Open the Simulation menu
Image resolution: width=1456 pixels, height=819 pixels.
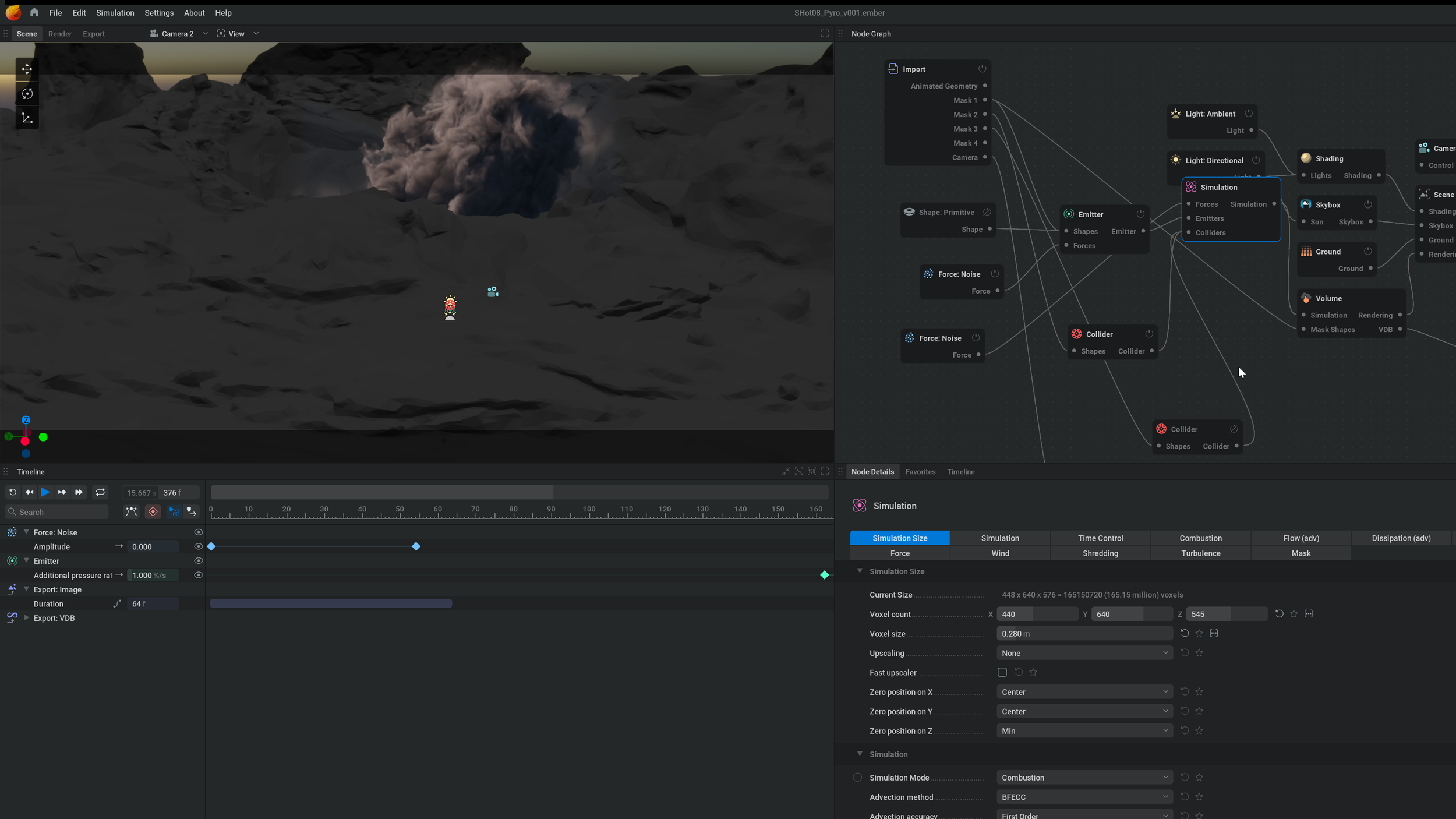pyautogui.click(x=115, y=13)
